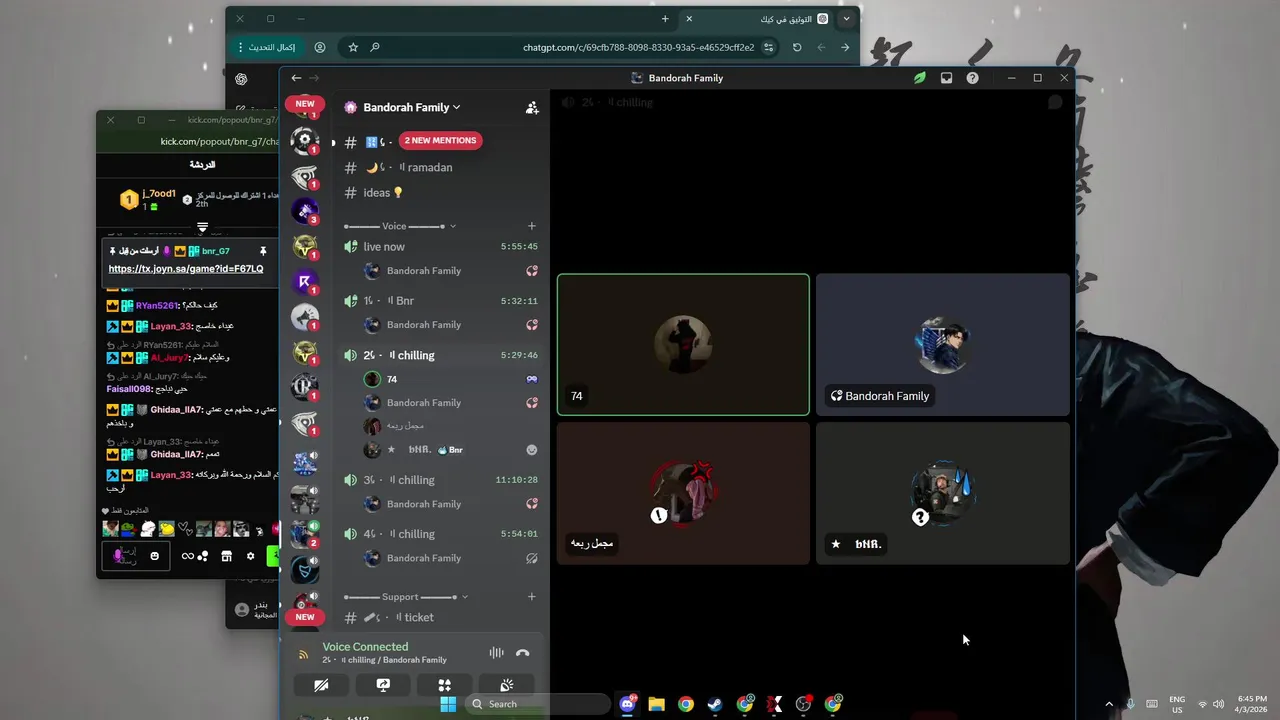The image size is (1280, 720).
Task: Turn on camera in Discord voice panel
Action: [321, 685]
